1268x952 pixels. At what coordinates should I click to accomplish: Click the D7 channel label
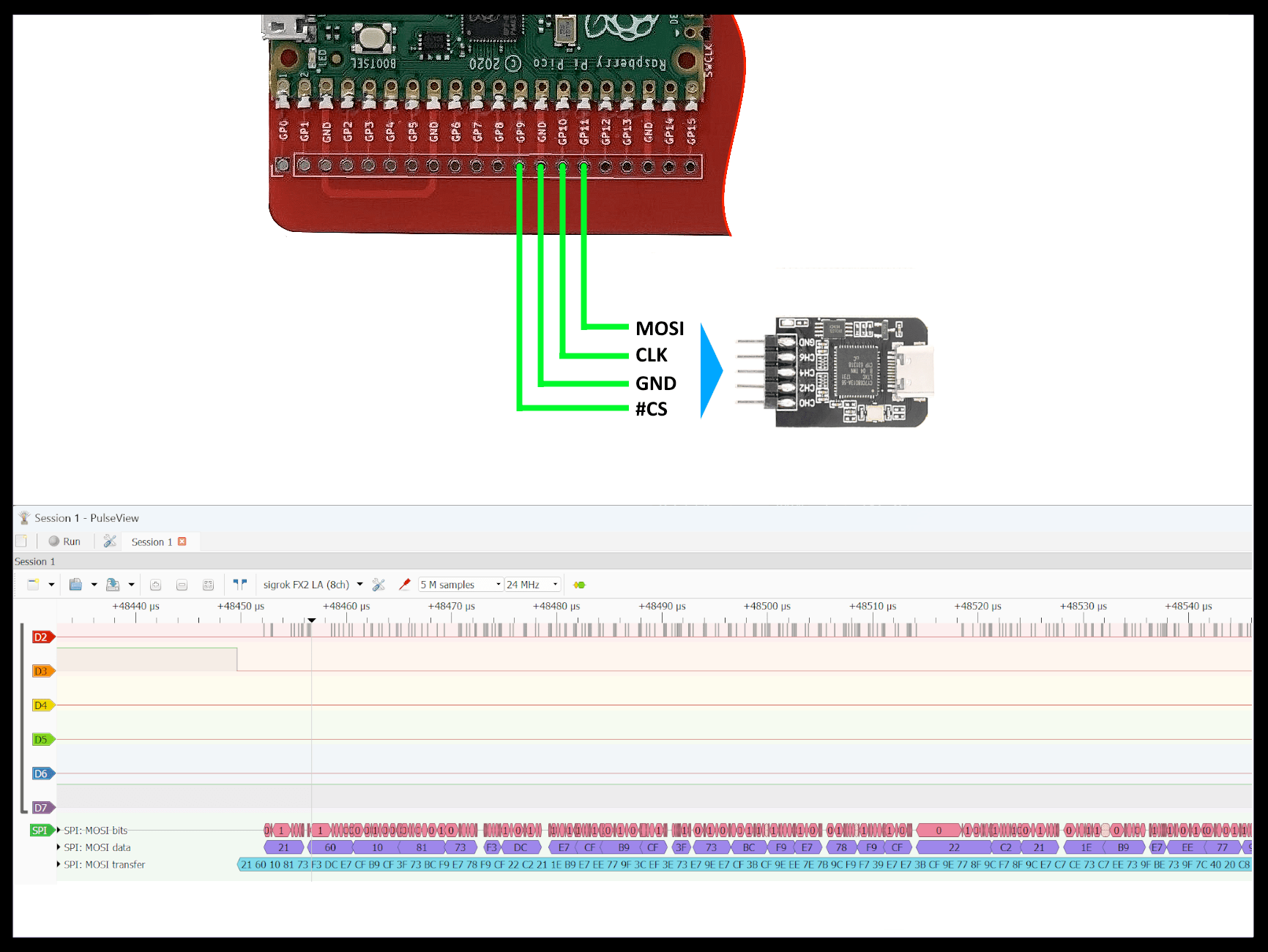tap(42, 808)
